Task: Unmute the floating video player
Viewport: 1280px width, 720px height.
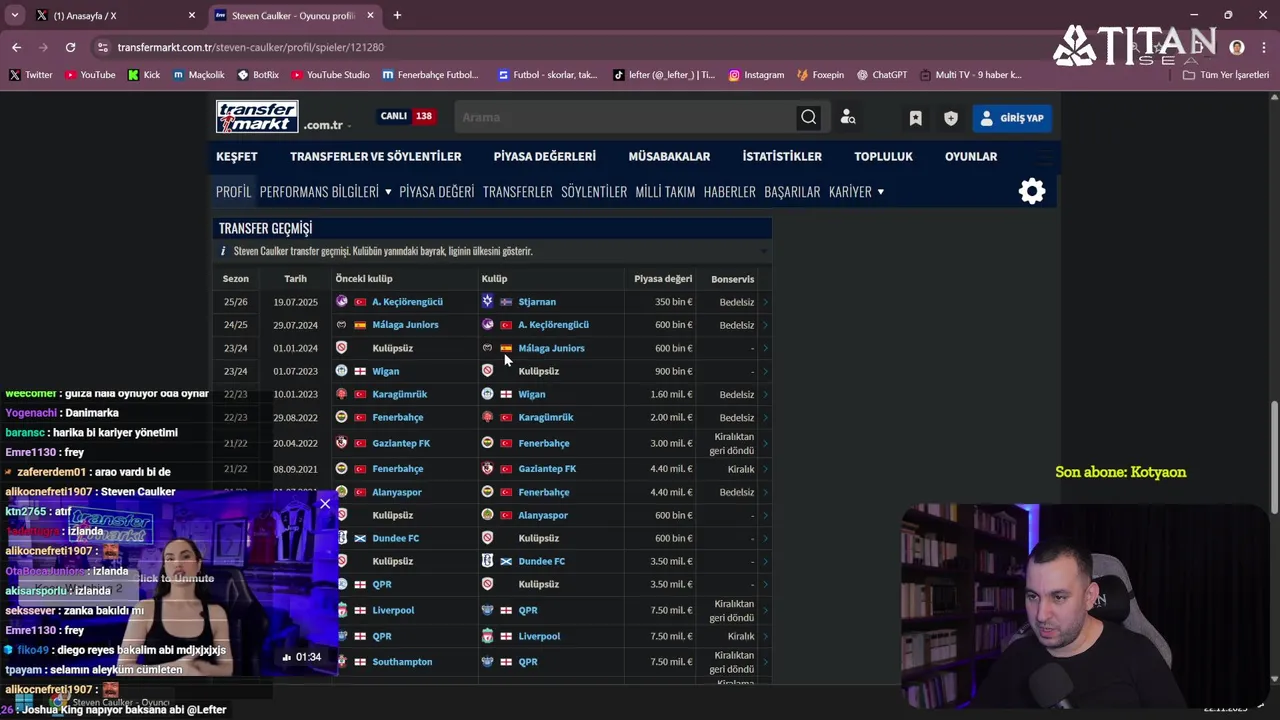Action: pos(175,578)
